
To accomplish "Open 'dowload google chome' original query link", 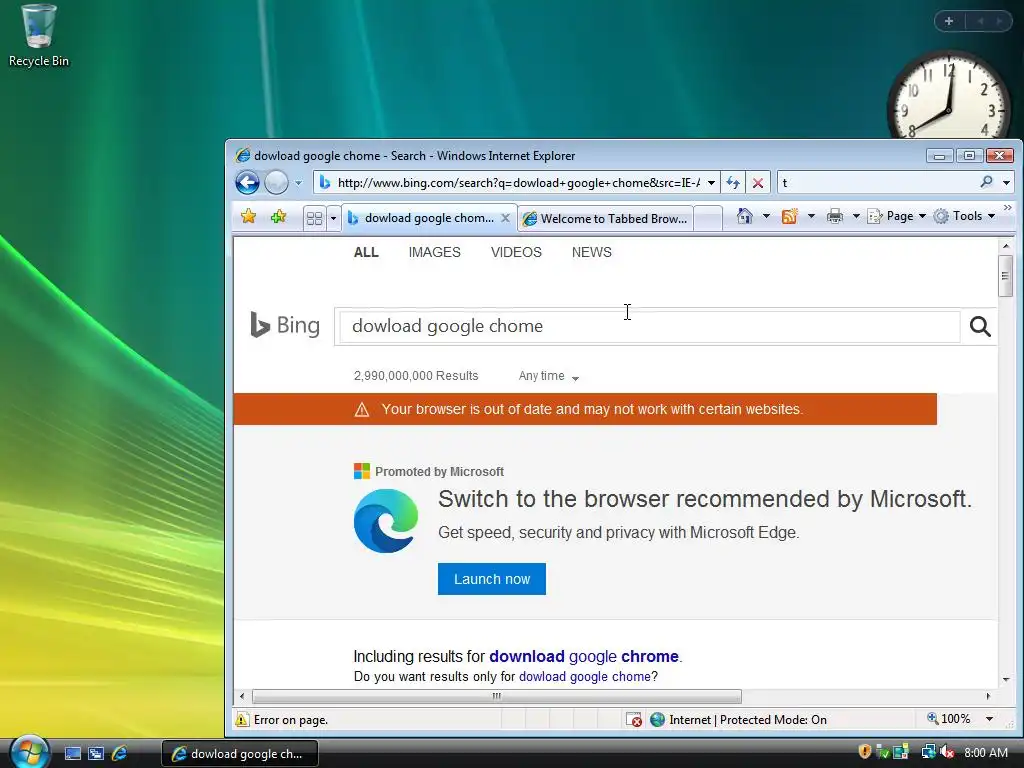I will 584,677.
